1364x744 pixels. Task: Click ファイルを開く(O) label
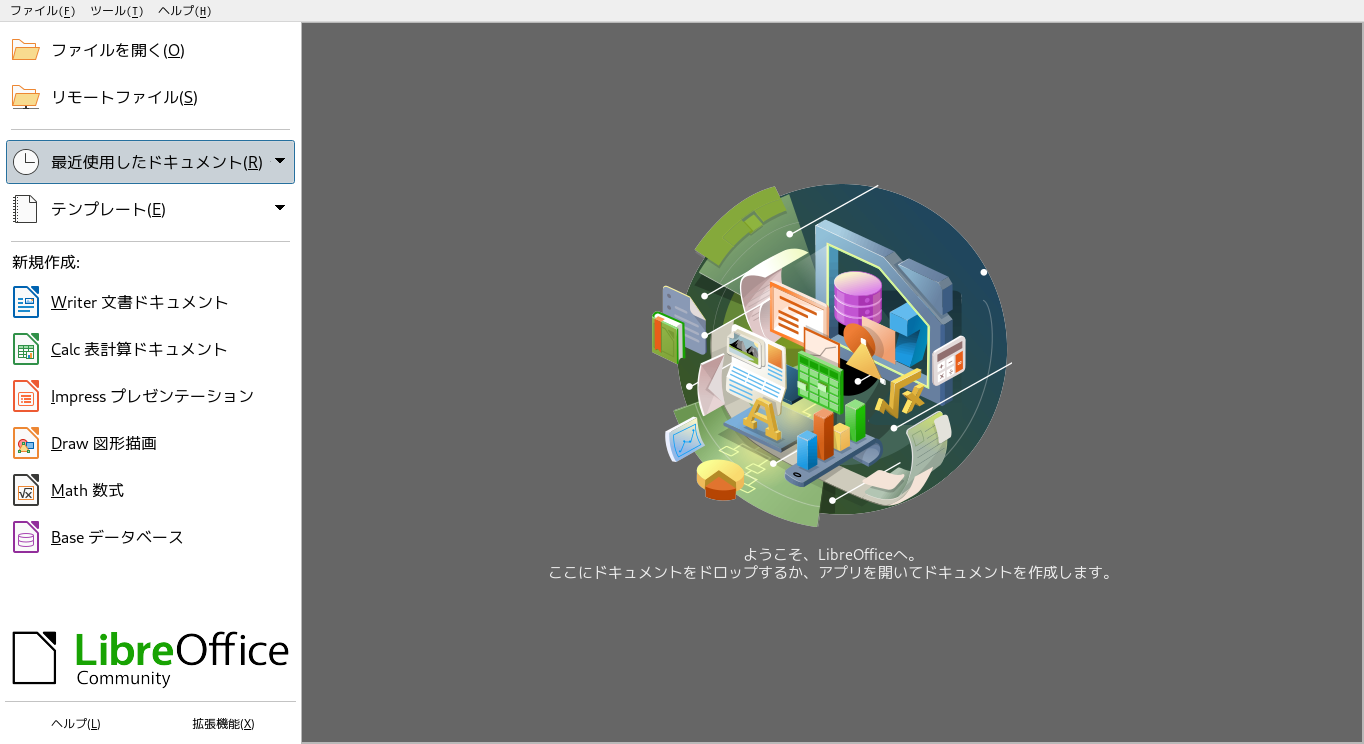coord(118,50)
